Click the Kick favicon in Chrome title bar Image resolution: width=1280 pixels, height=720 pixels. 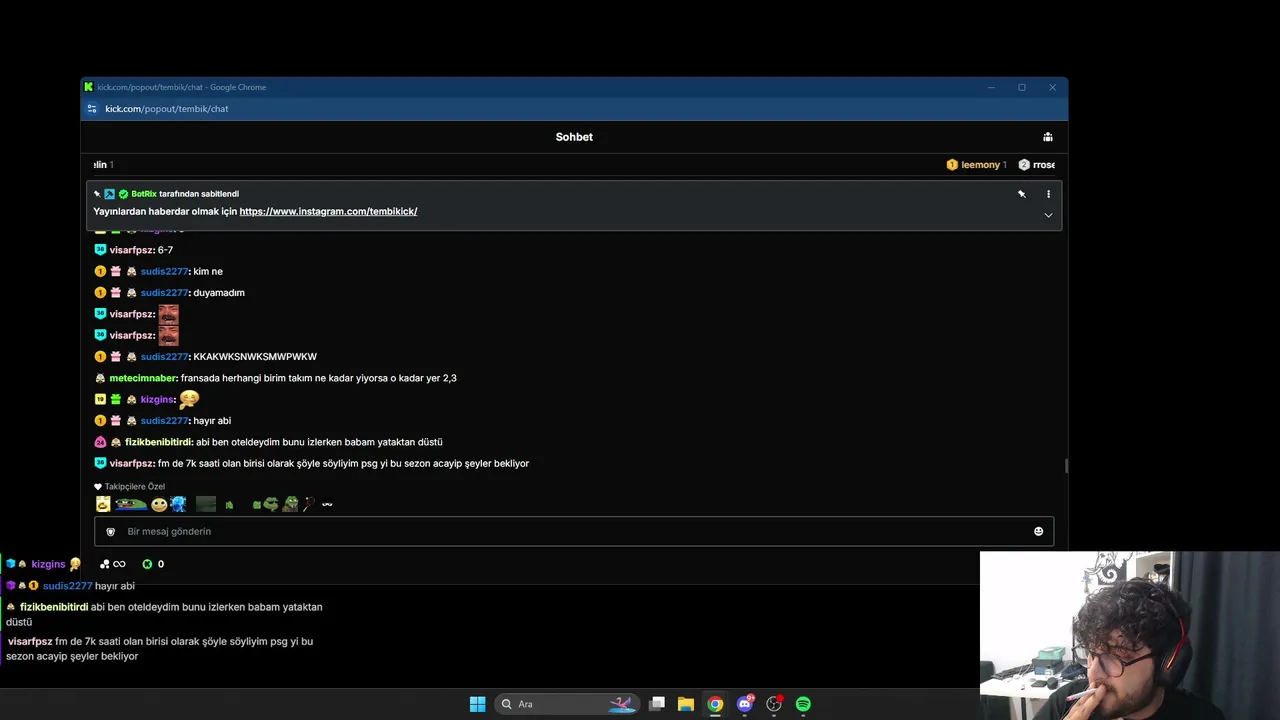(88, 87)
